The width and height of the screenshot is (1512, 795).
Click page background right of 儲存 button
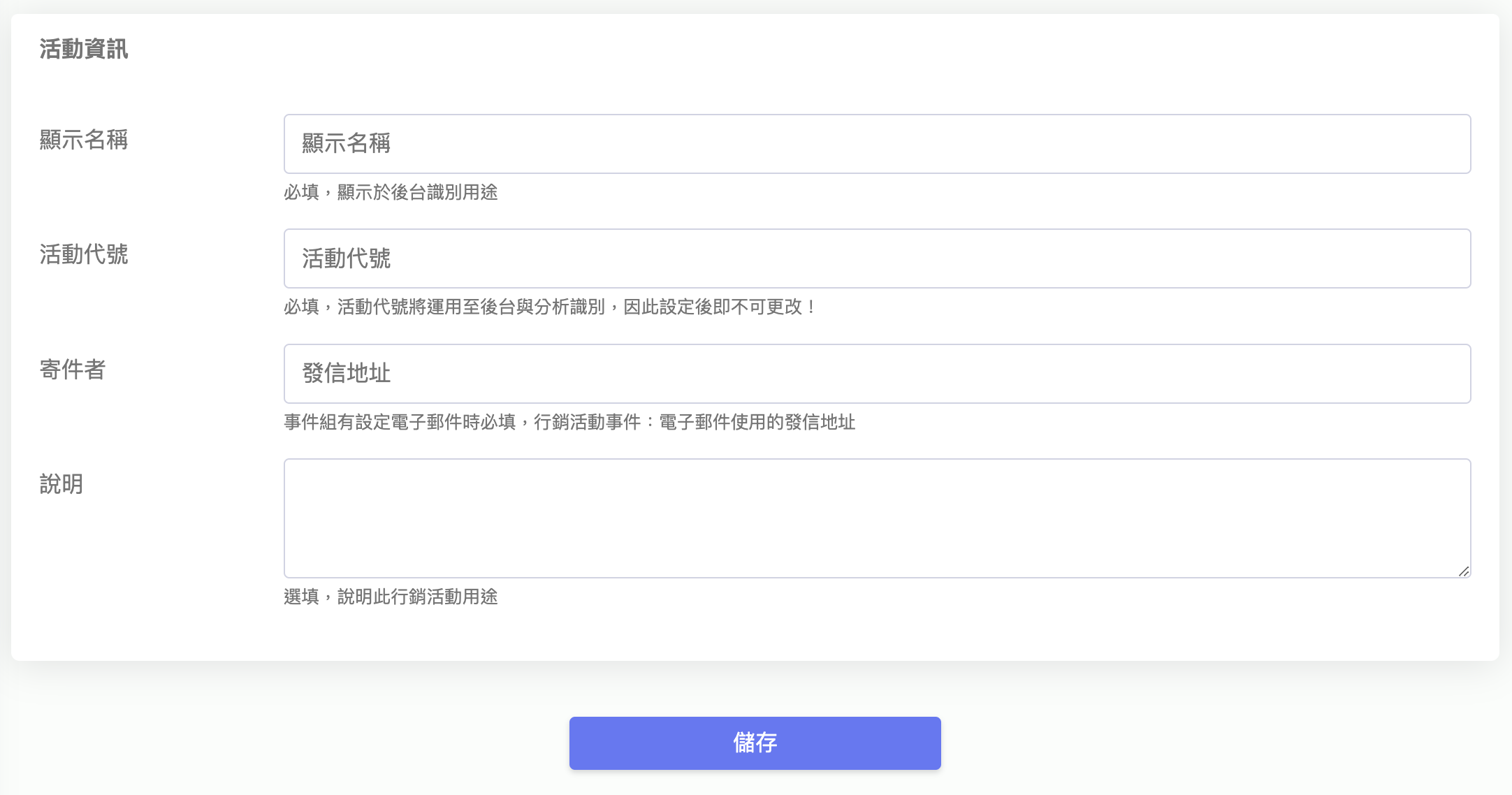coord(1223,743)
